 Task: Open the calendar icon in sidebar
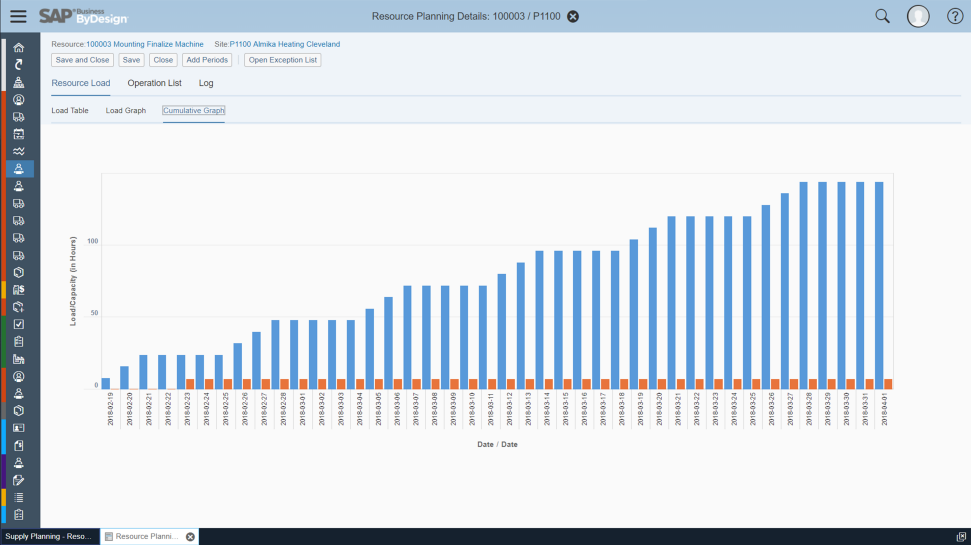[19, 134]
